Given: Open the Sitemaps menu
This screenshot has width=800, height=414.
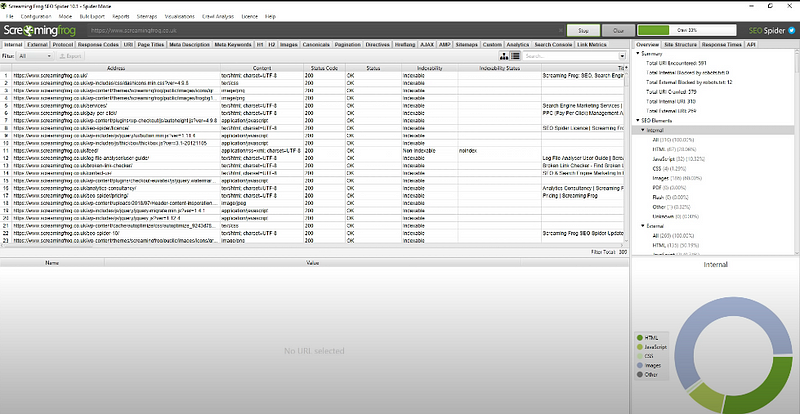Looking at the screenshot, I should tap(147, 16).
